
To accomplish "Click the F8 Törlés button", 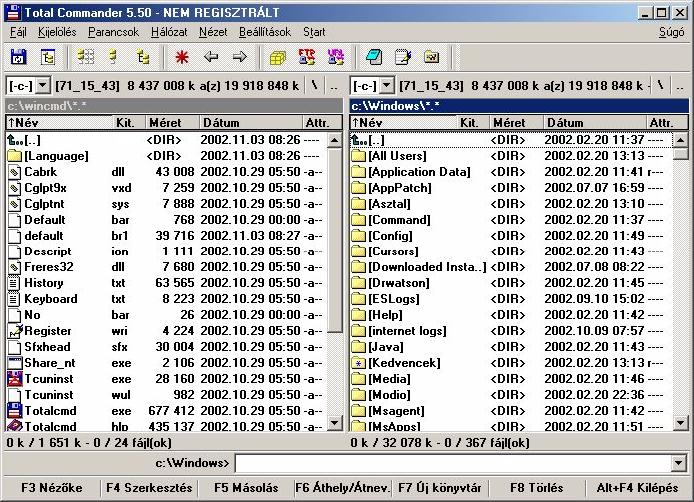I will [537, 488].
